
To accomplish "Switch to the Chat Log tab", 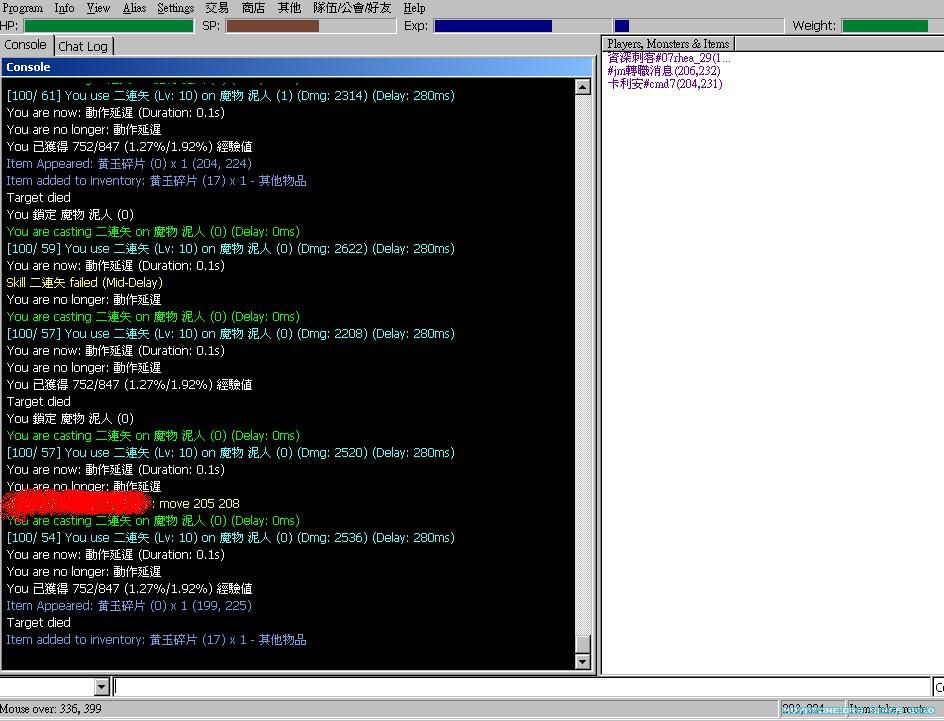I will pyautogui.click(x=83, y=46).
